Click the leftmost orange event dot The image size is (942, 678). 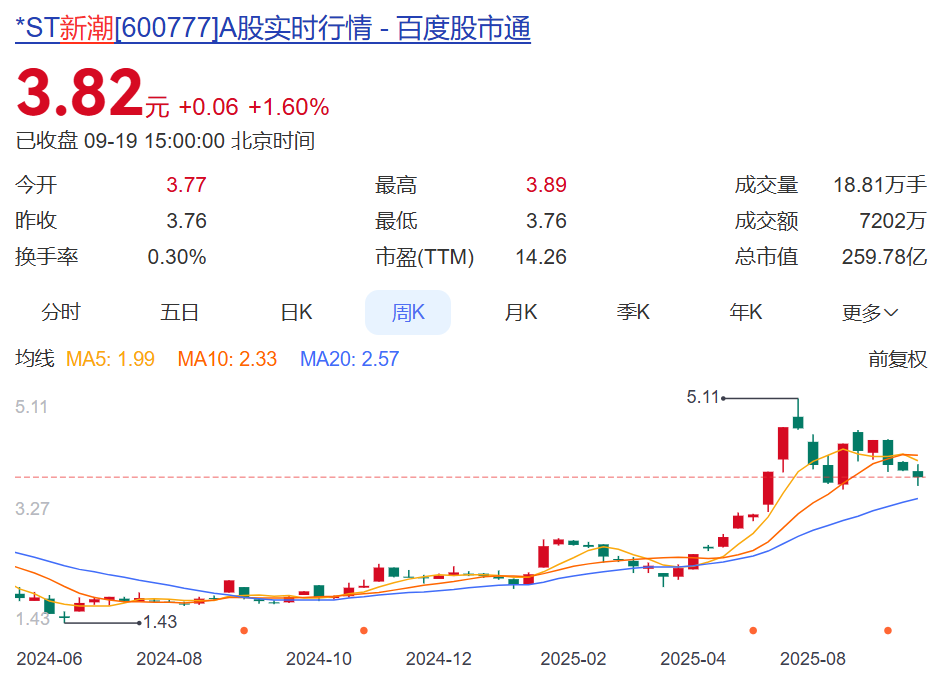pos(244,630)
